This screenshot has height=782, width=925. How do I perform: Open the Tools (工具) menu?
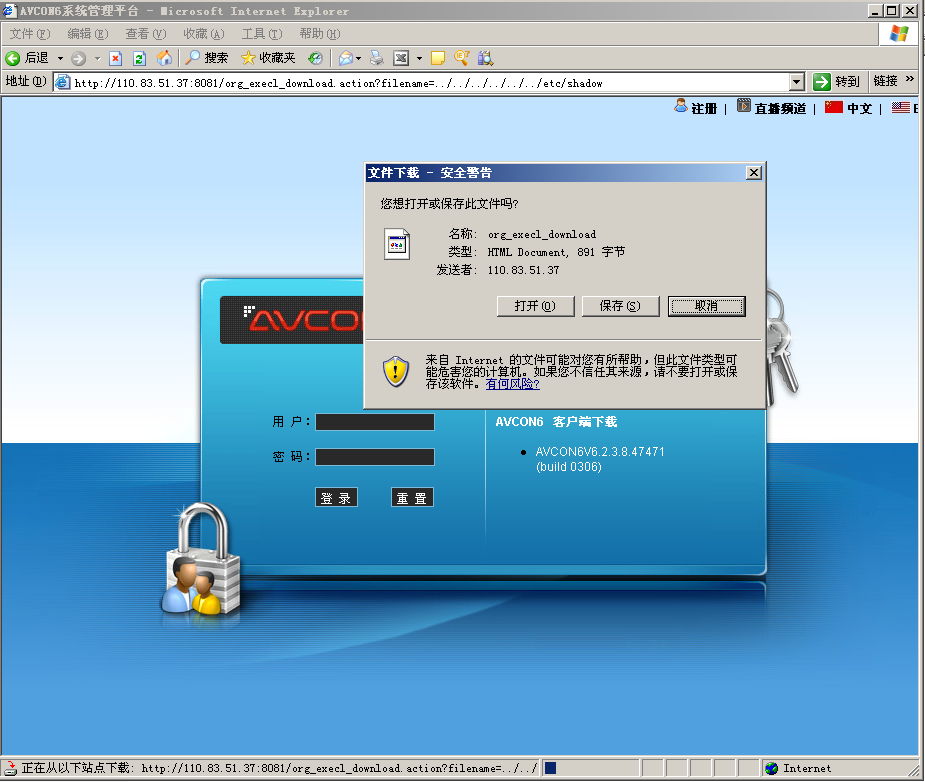(x=262, y=34)
